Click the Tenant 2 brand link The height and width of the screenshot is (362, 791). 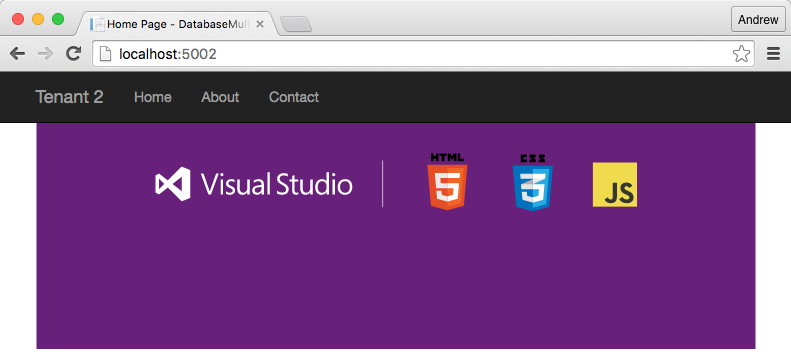pos(70,97)
